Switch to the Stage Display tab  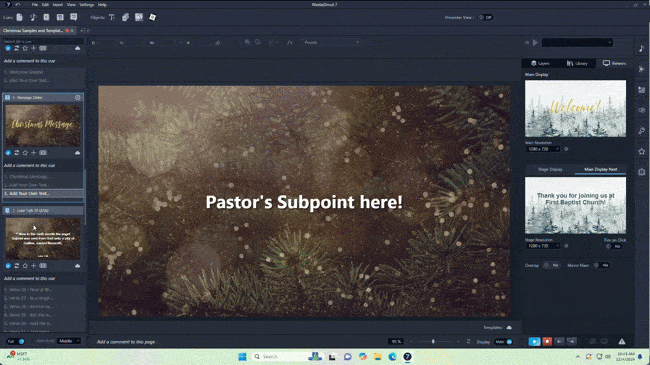click(550, 169)
